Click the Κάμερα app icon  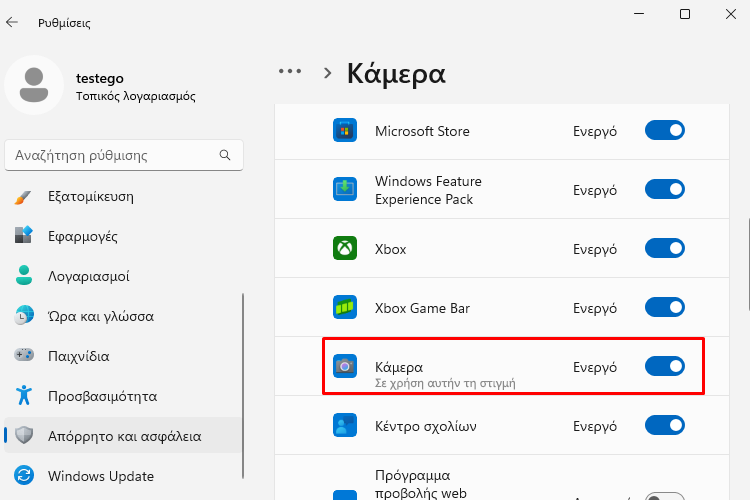point(345,367)
